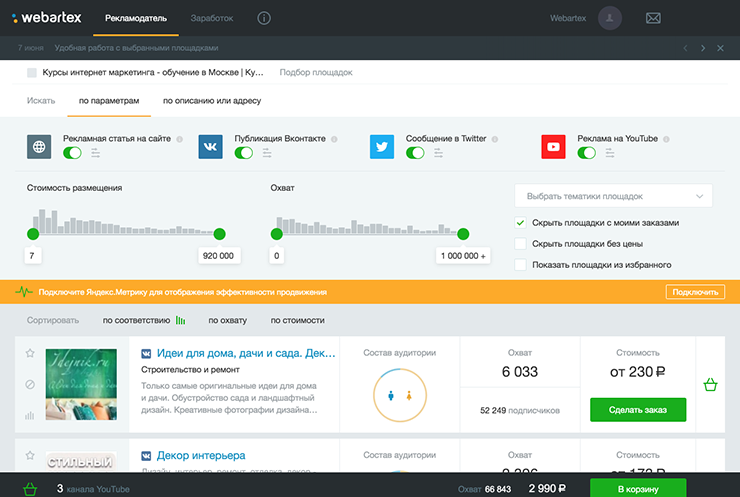The image size is (740, 497).
Task: Check Скрыть площадки без цены checkbox
Action: [x=520, y=243]
